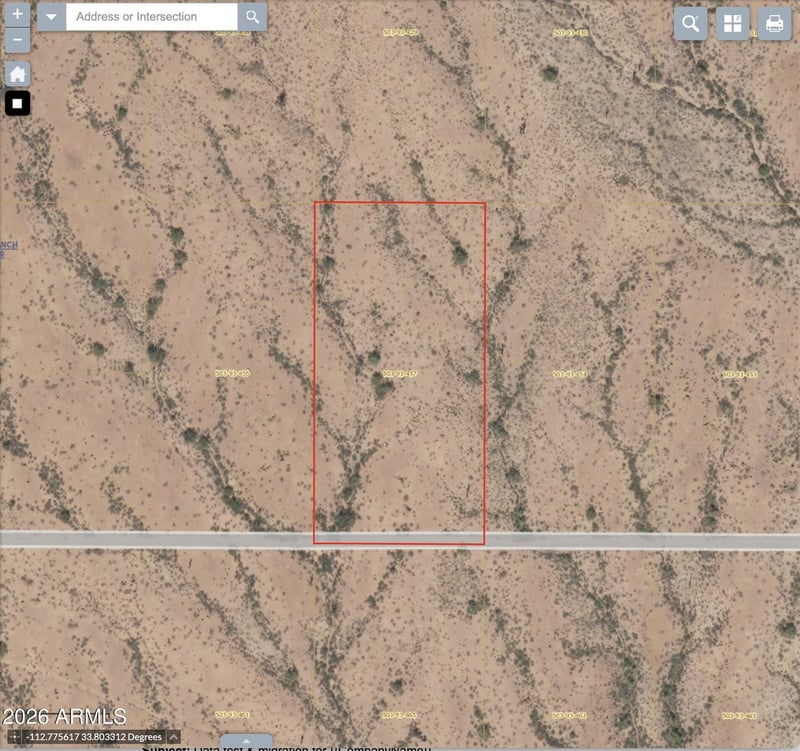Select the parcel label ending in 429

[401, 33]
